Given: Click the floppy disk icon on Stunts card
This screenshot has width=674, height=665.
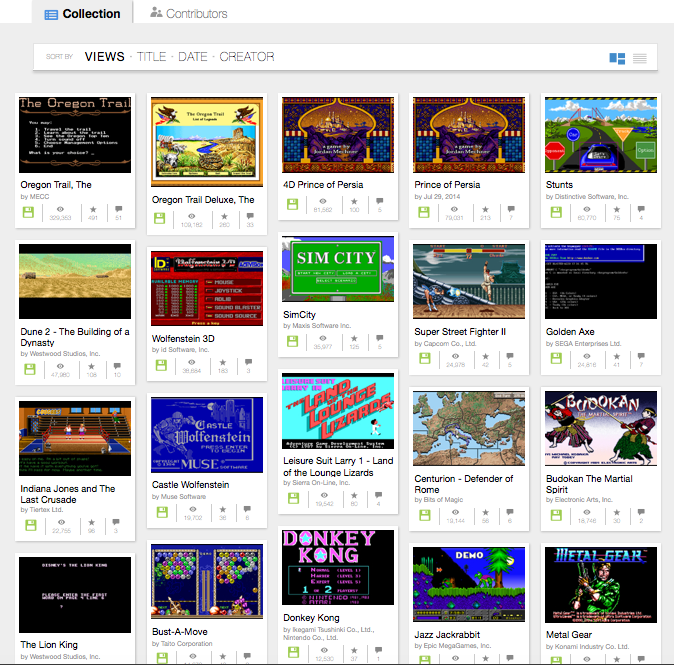Looking at the screenshot, I should coord(556,212).
